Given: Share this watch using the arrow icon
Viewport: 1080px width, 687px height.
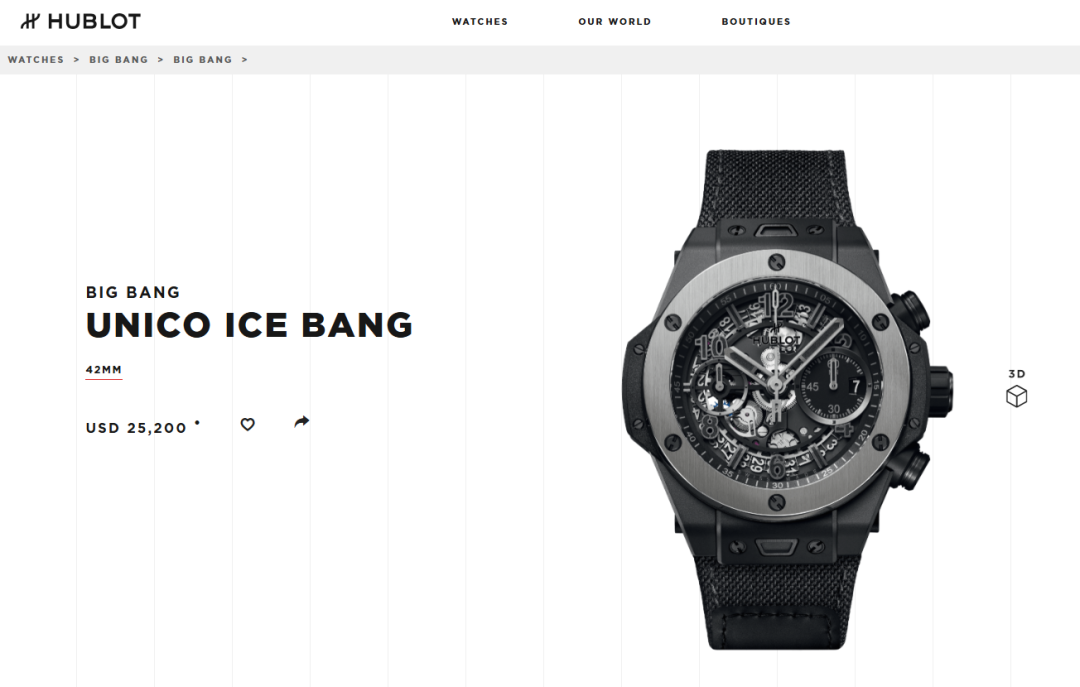Looking at the screenshot, I should (302, 422).
